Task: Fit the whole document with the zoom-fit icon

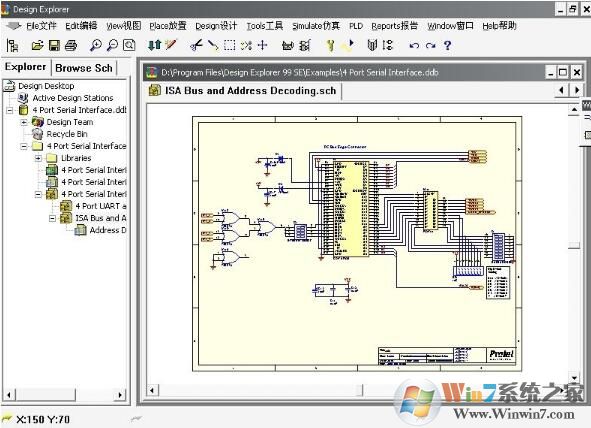Action: [x=129, y=45]
